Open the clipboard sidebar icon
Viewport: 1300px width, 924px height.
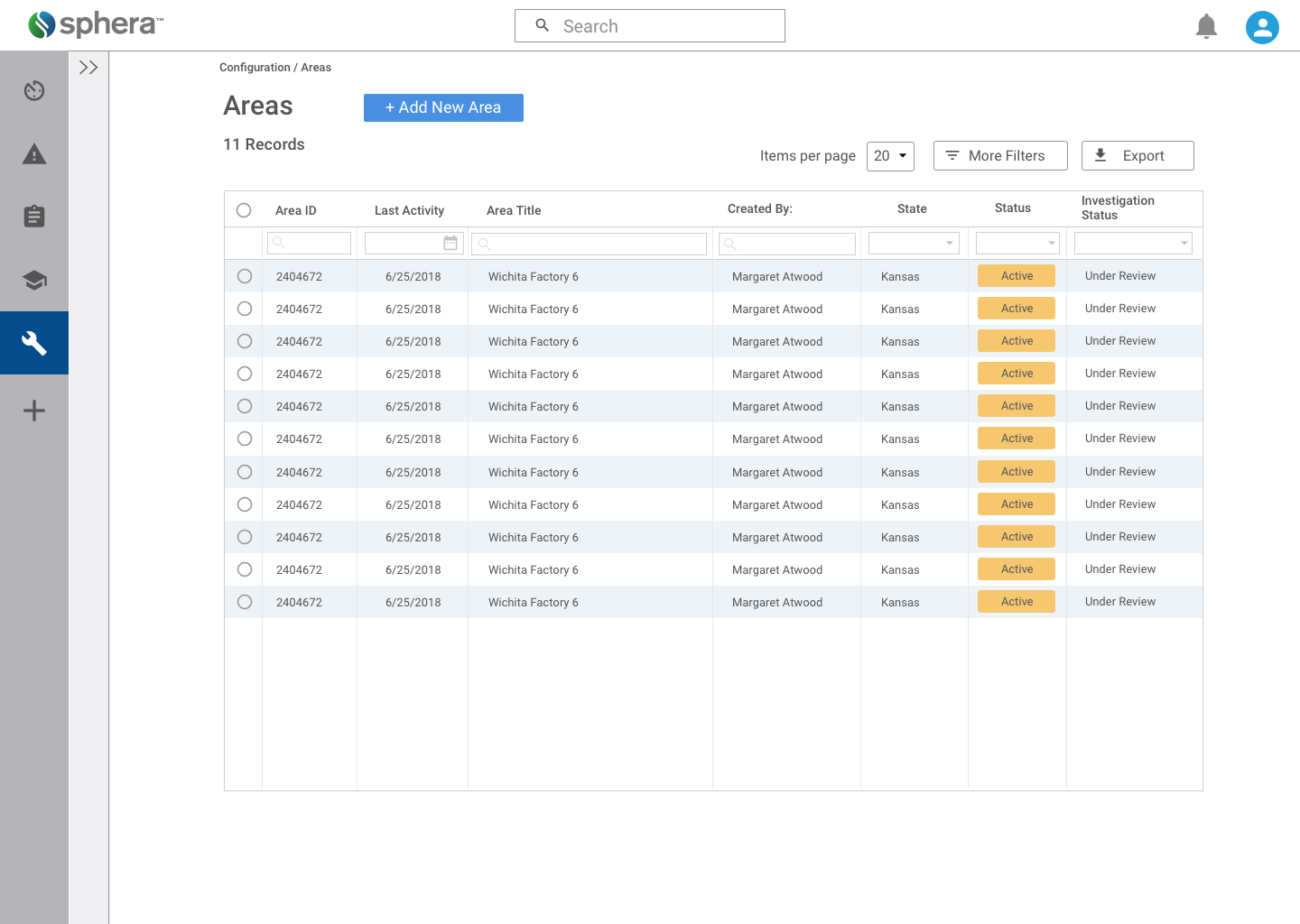click(34, 217)
